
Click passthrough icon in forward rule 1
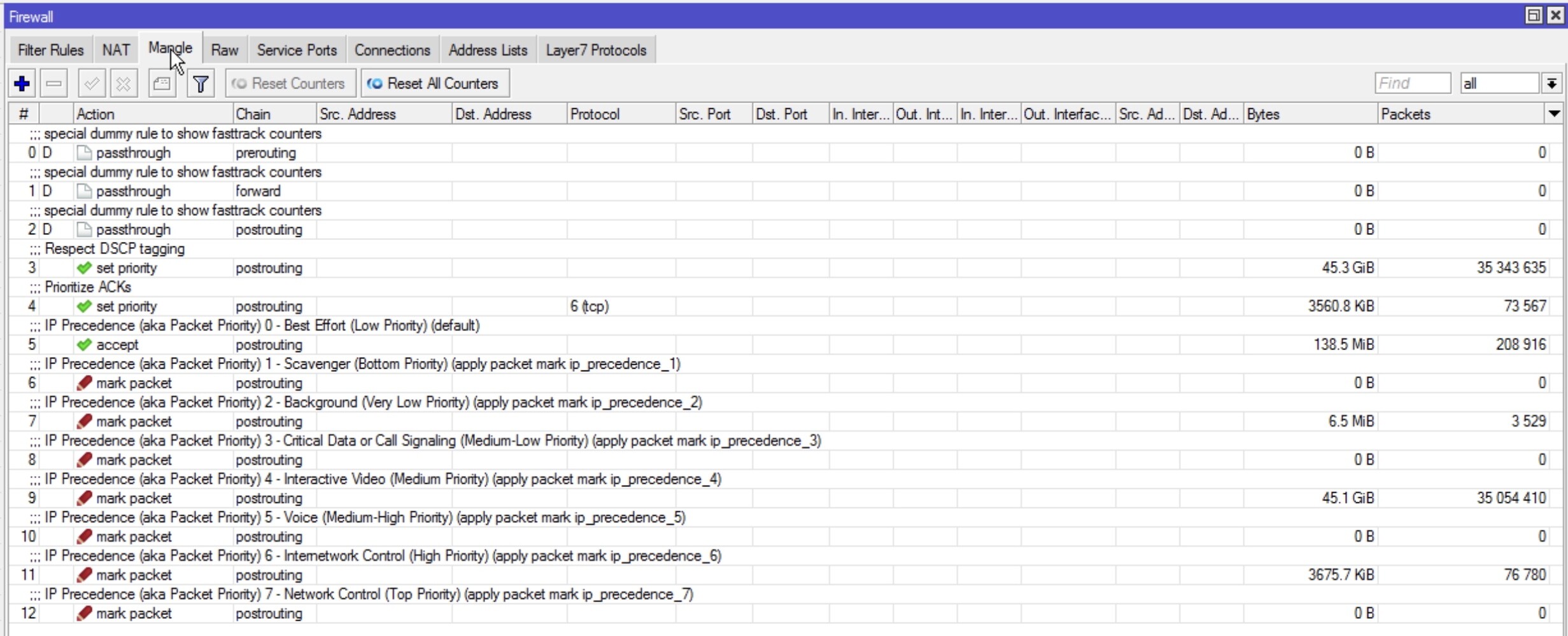point(83,191)
